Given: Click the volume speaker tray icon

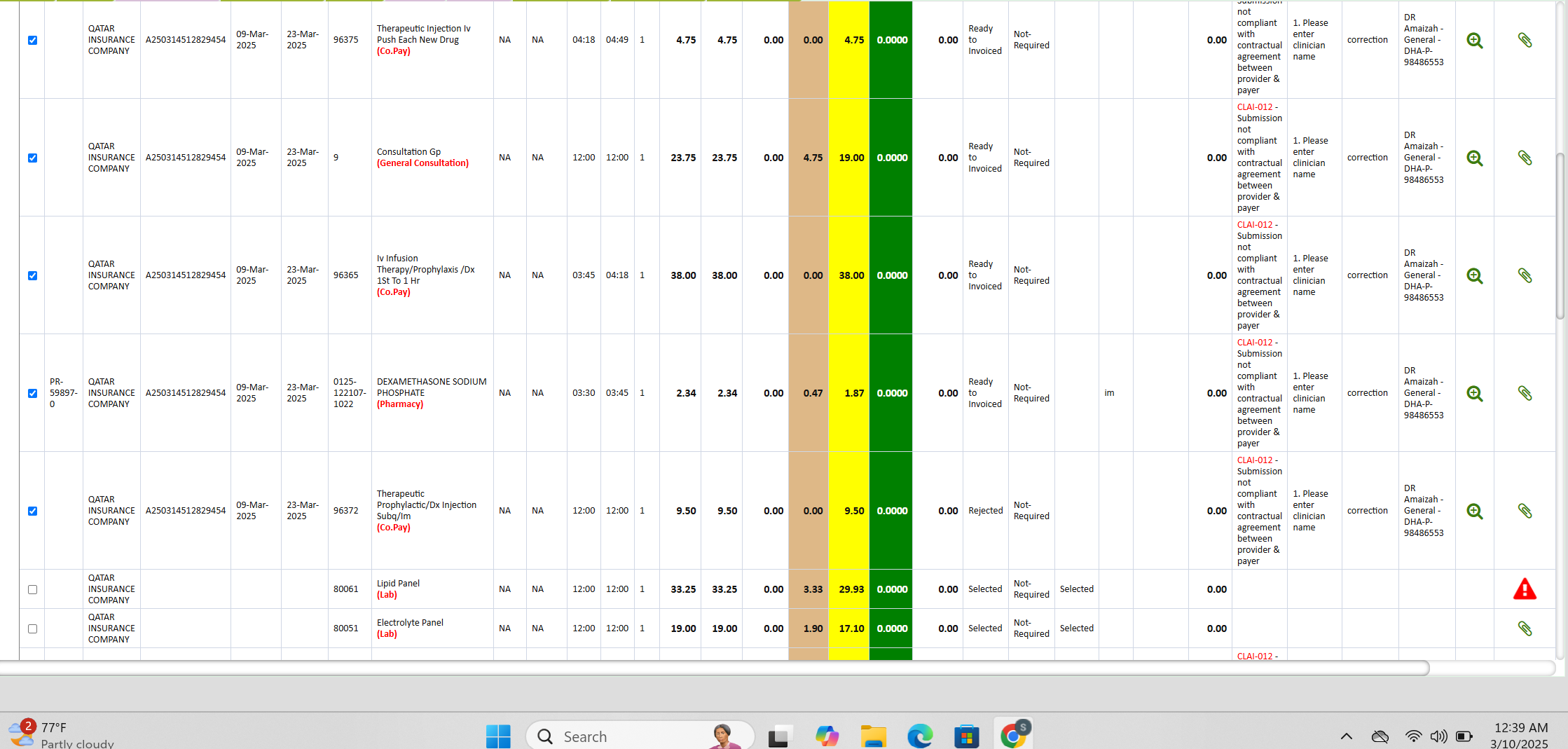Looking at the screenshot, I should coord(1438,736).
